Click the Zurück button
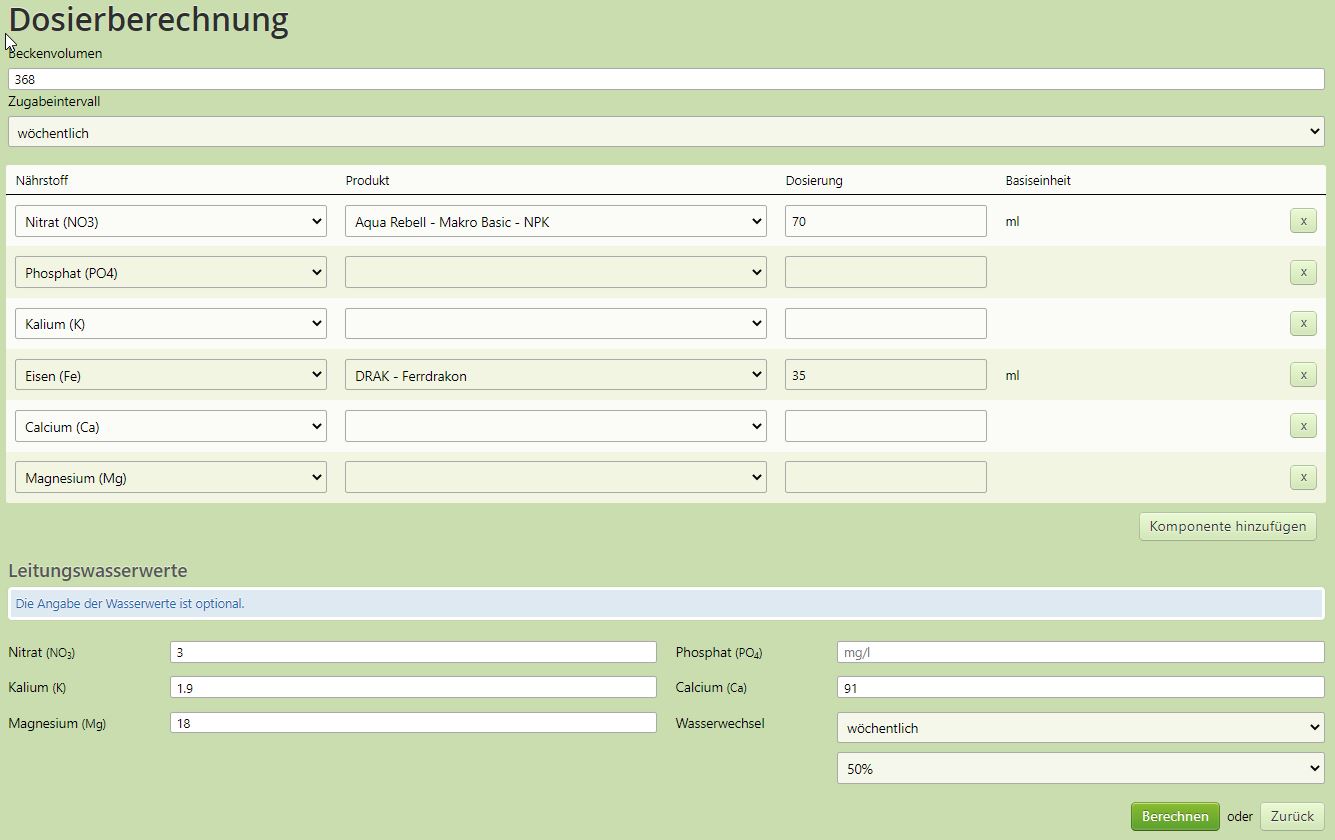1335x840 pixels. (x=1292, y=816)
